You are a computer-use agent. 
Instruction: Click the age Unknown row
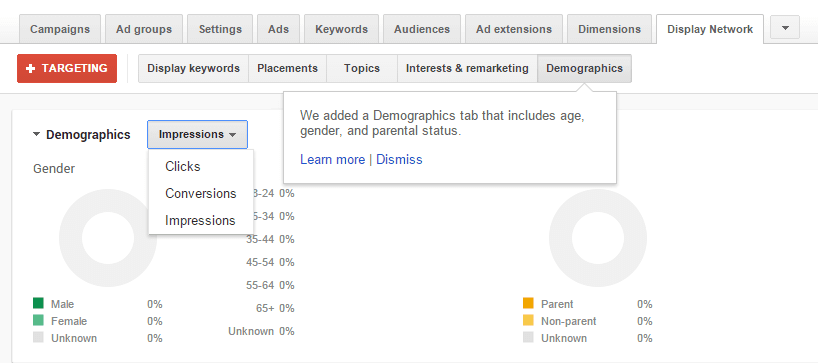click(x=261, y=331)
